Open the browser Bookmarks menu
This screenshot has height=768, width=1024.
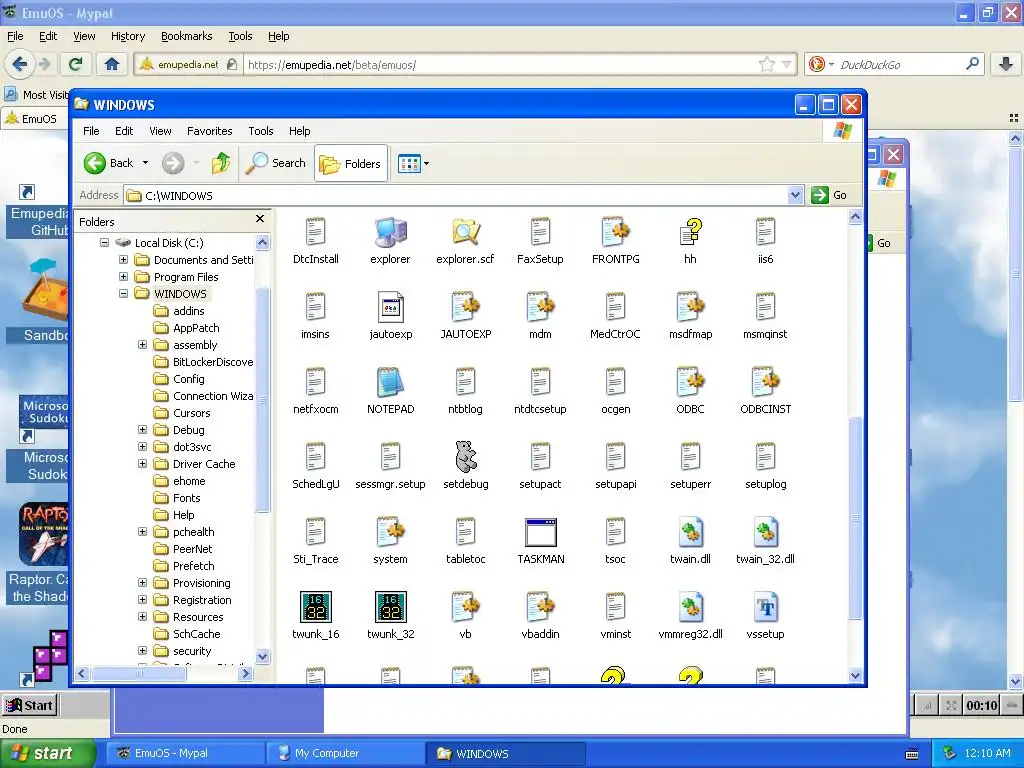coord(186,36)
